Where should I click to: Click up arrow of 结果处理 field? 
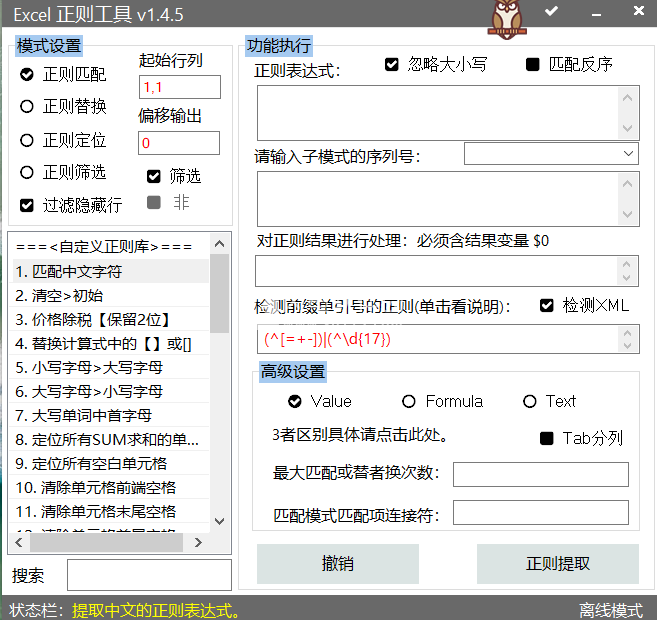[627, 264]
